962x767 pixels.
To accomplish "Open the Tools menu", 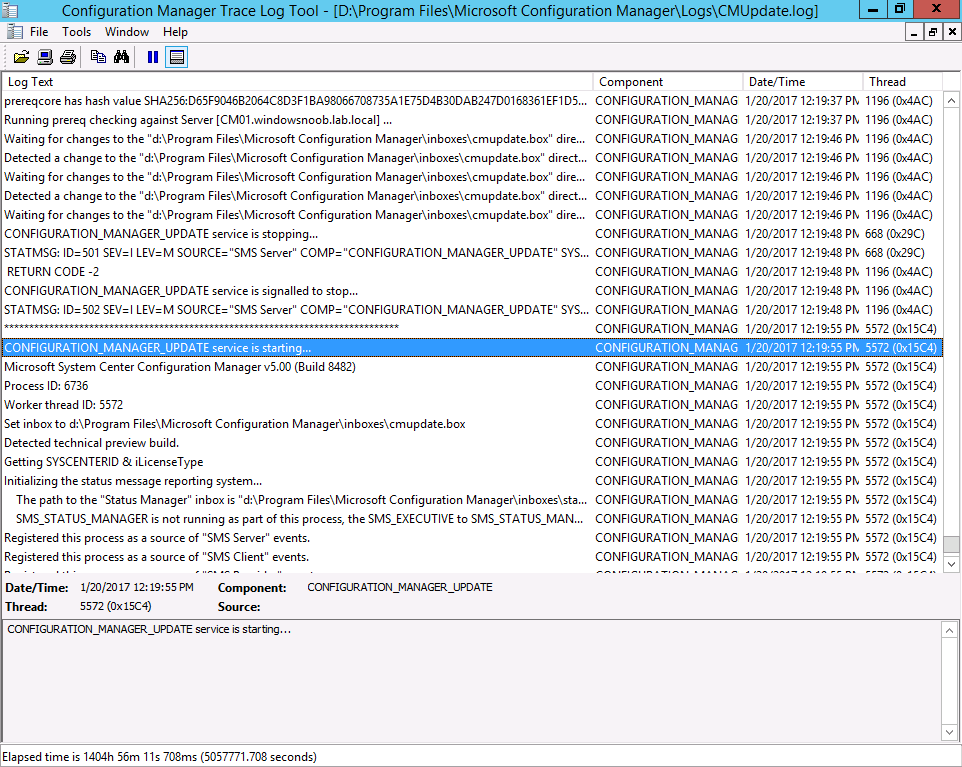I will tap(76, 32).
